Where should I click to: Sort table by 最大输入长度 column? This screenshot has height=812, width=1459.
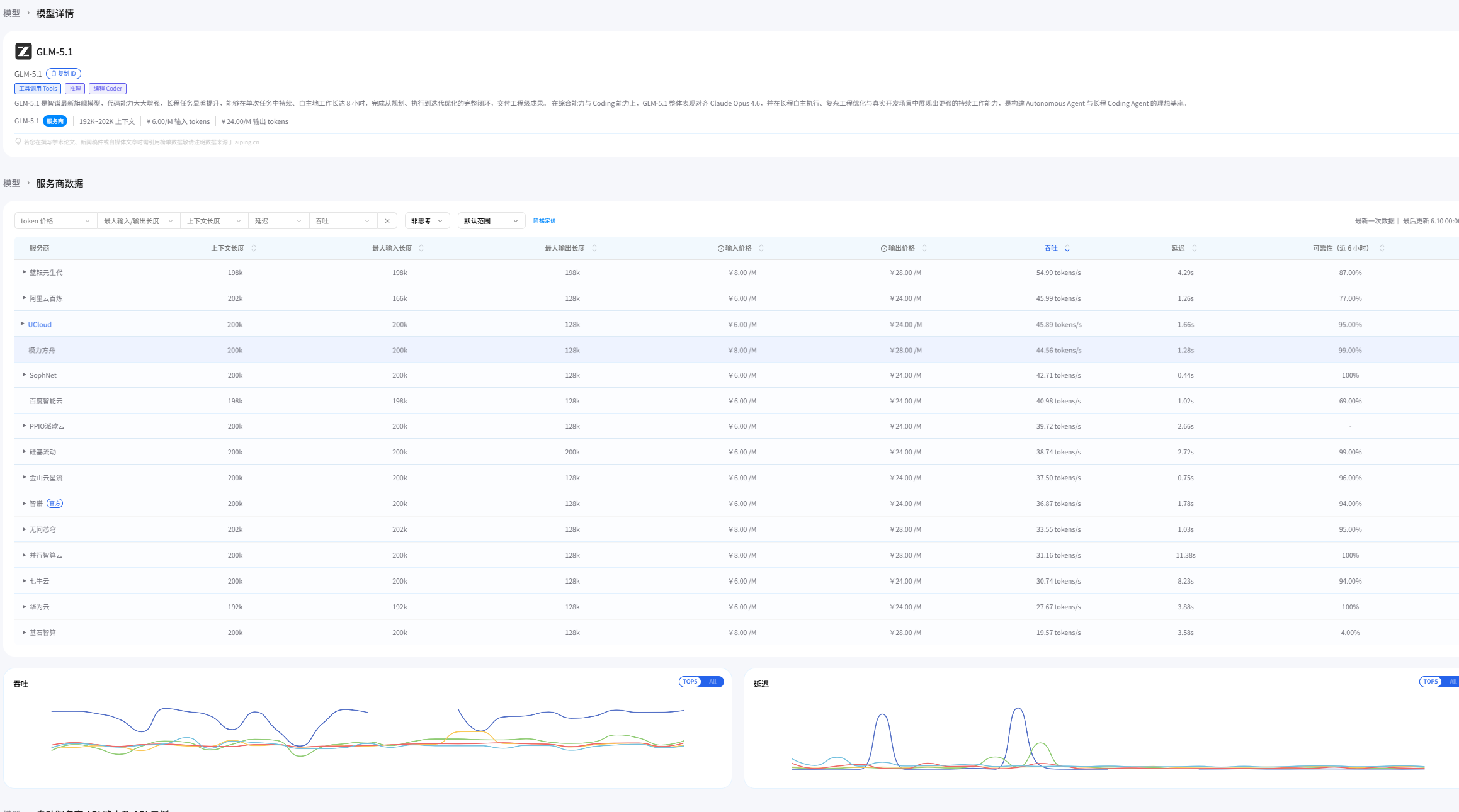pos(421,249)
